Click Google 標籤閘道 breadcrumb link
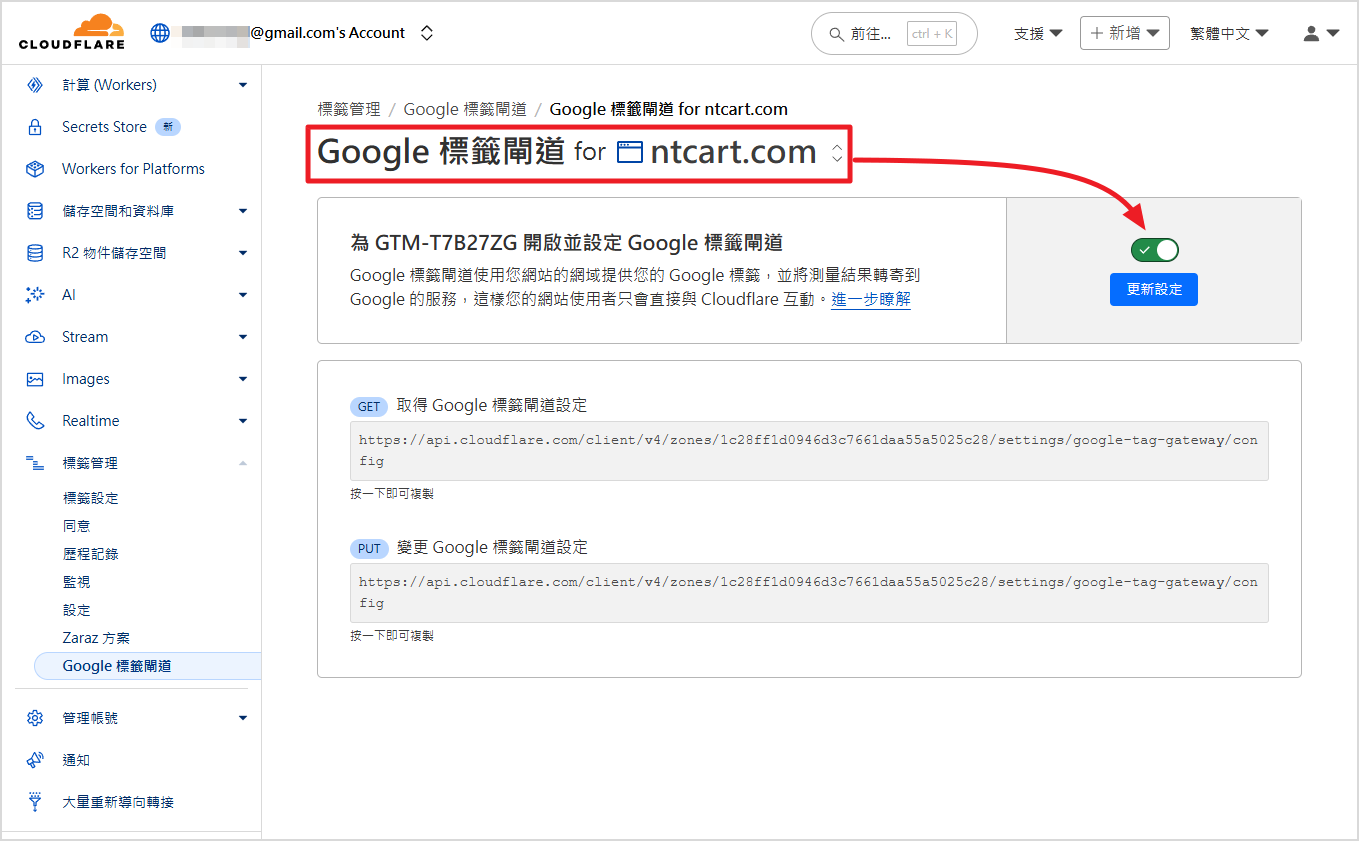This screenshot has height=841, width=1359. point(465,109)
